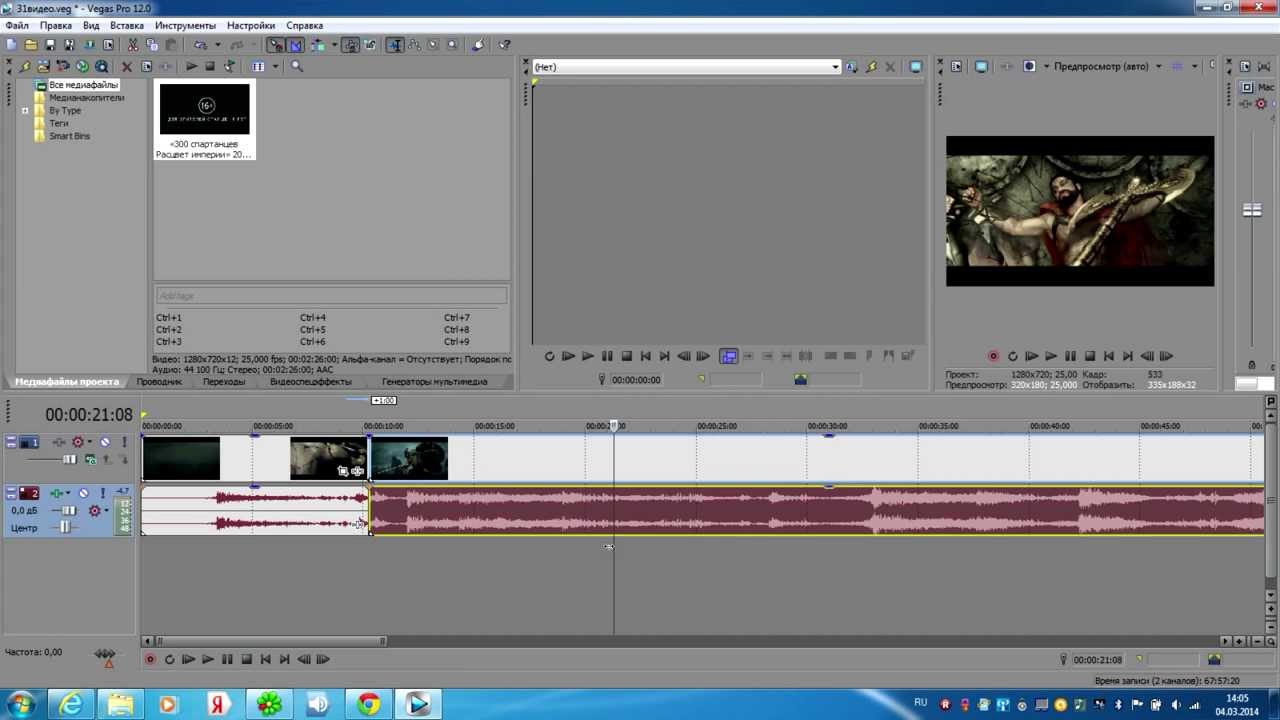Adjust the video track 1 level slider
This screenshot has height=720, width=1280.
(69, 459)
